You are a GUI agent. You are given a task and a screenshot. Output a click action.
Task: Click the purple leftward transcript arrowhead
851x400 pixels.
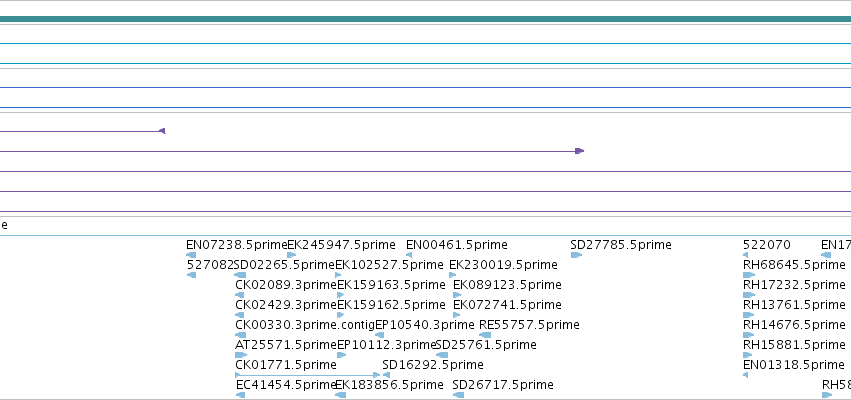coord(162,131)
